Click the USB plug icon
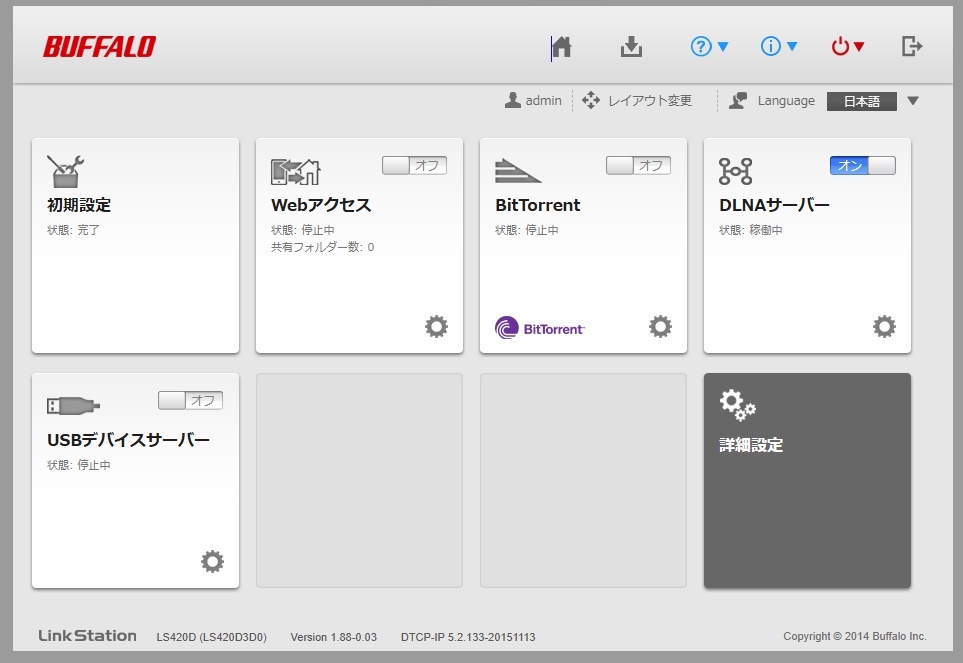 pyautogui.click(x=73, y=406)
